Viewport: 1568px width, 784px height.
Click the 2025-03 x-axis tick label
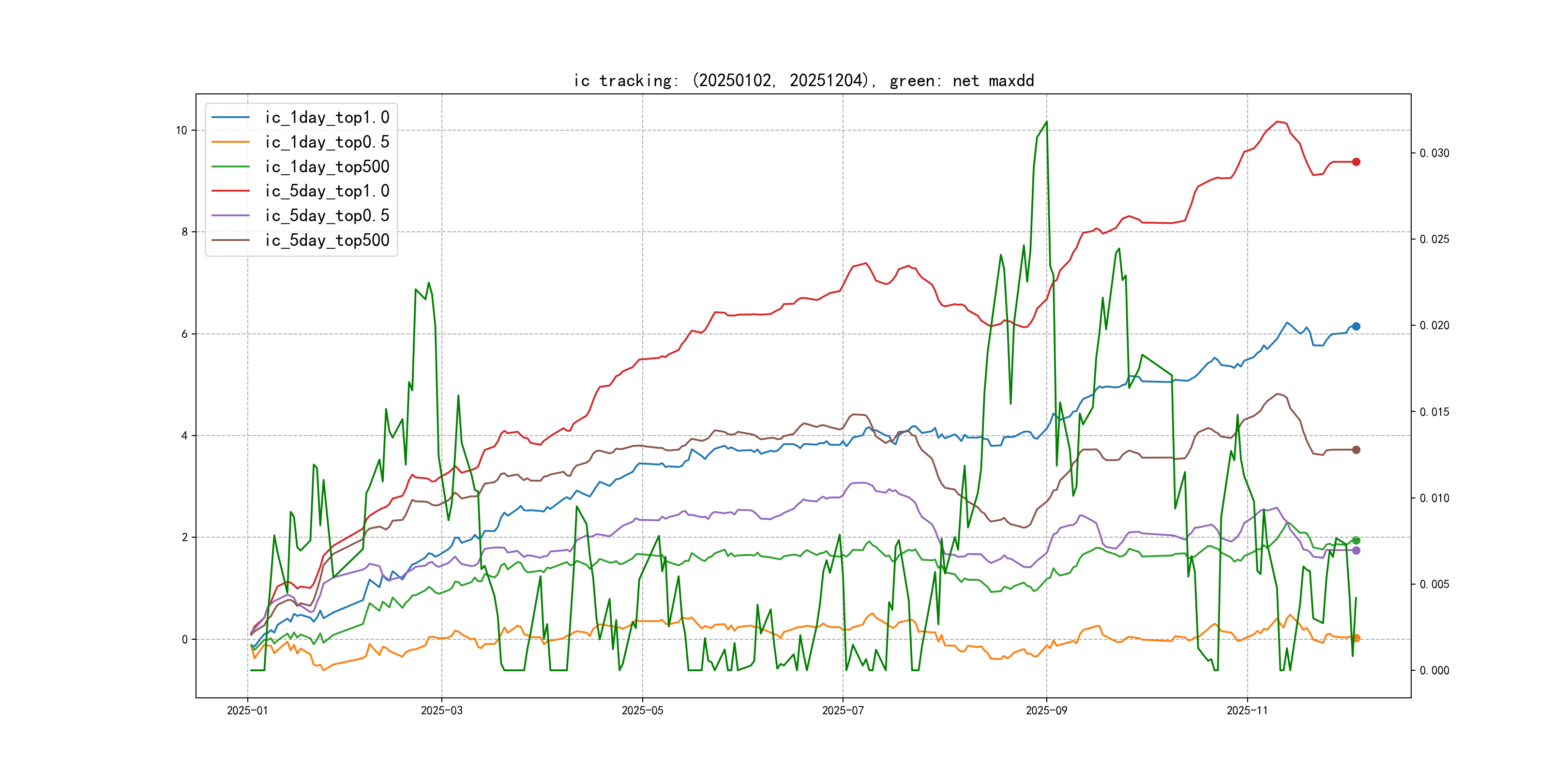point(441,710)
